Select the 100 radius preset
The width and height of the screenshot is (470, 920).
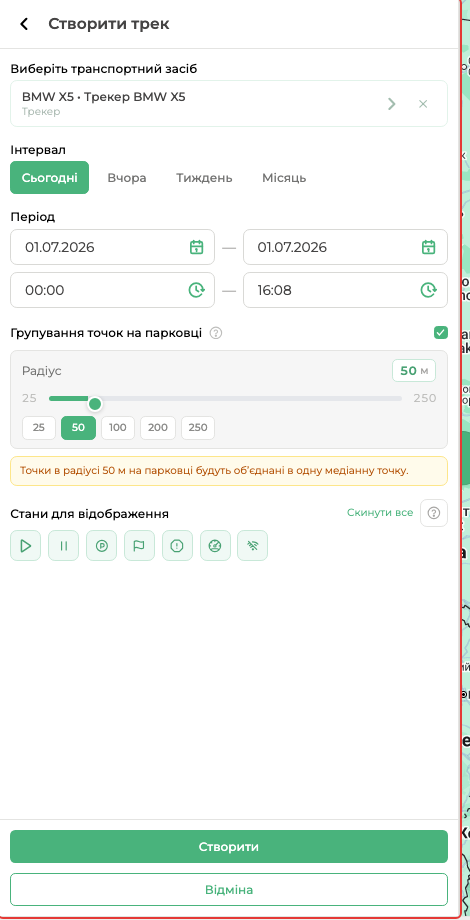118,428
